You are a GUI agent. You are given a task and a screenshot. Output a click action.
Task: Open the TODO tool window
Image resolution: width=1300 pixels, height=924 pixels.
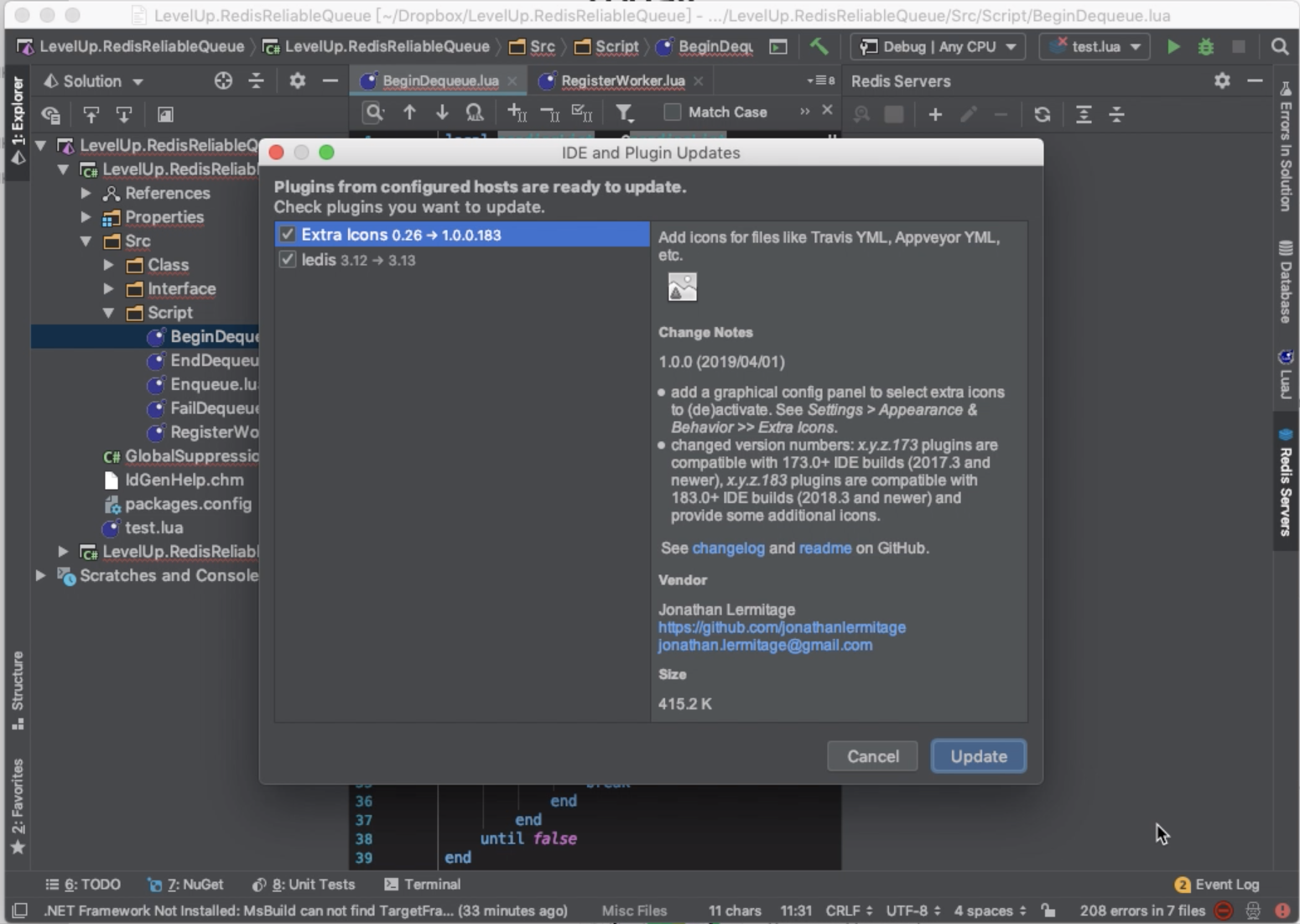coord(83,885)
